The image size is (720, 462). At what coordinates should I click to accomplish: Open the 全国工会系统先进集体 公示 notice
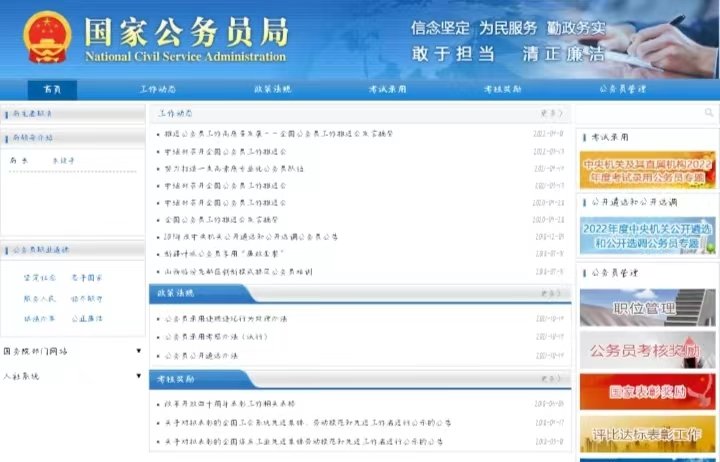308,423
